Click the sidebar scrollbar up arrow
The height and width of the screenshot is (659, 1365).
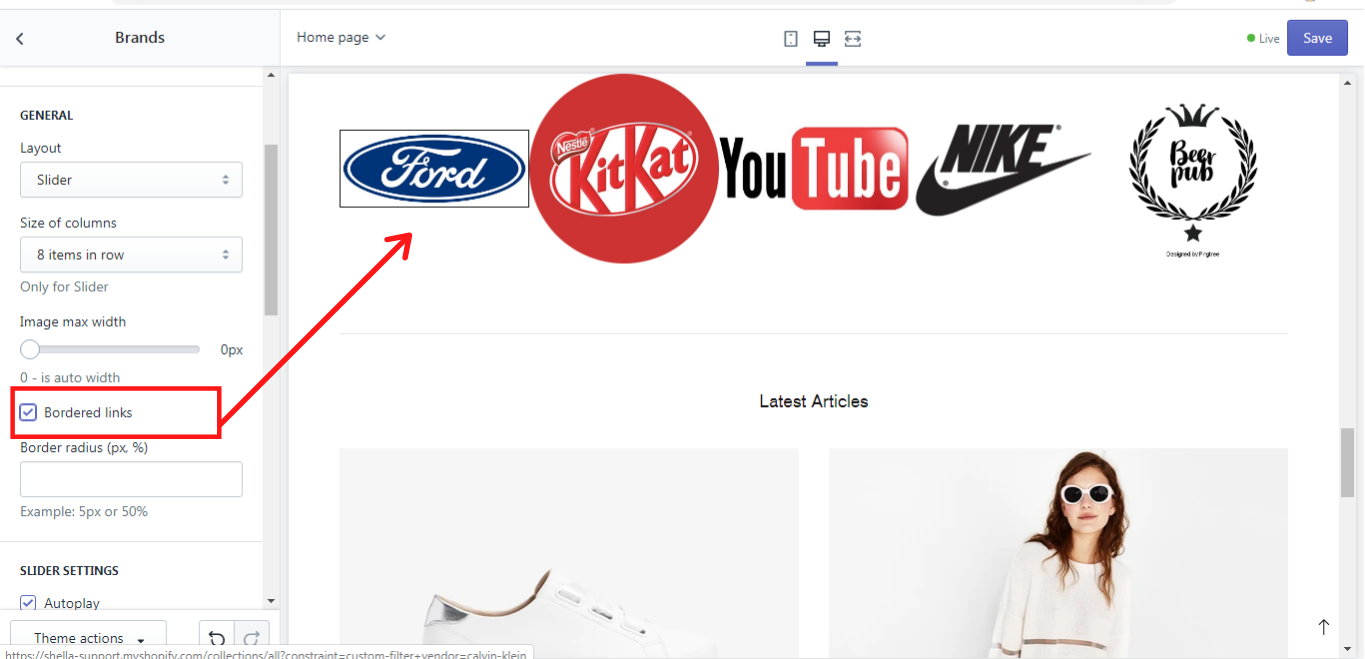point(271,75)
